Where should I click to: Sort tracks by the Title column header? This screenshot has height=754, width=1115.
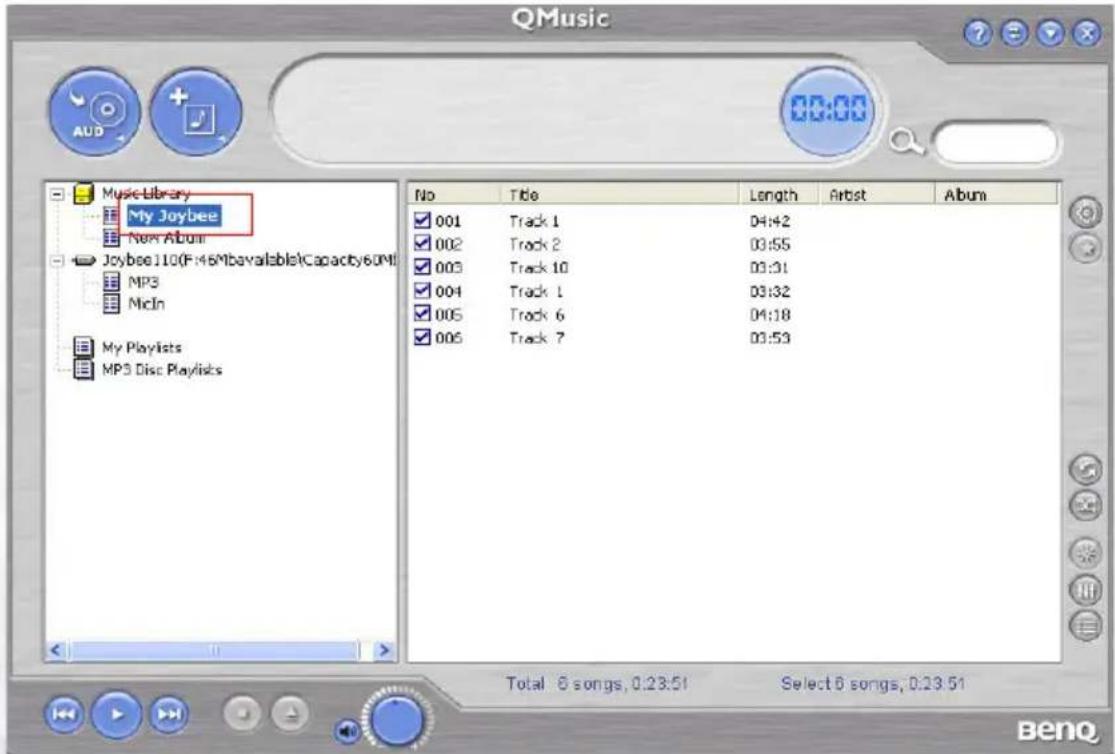[x=620, y=195]
